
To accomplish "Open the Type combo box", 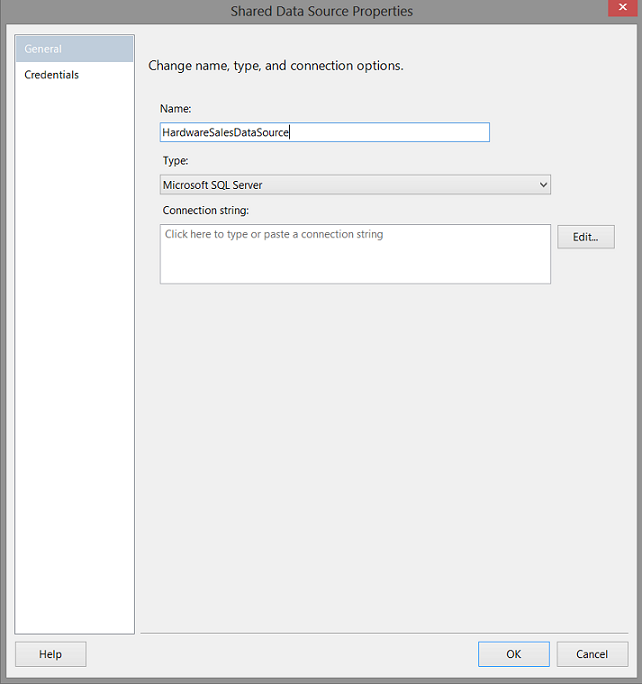I will tap(355, 185).
